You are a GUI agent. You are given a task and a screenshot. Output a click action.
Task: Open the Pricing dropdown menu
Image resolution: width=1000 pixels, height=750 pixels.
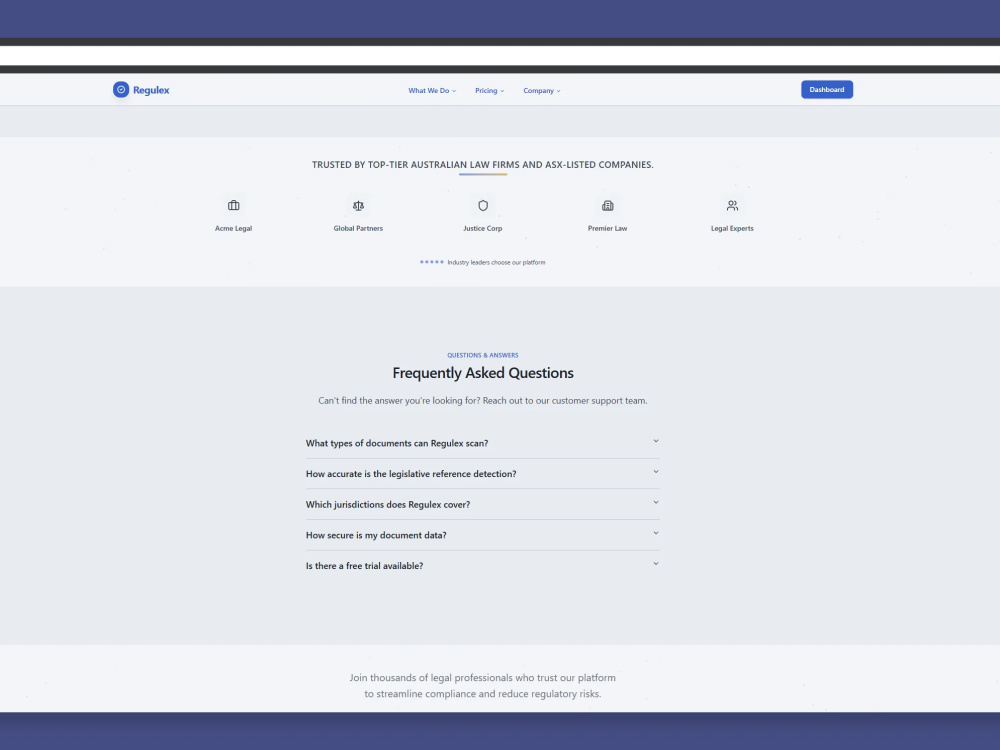pos(489,91)
